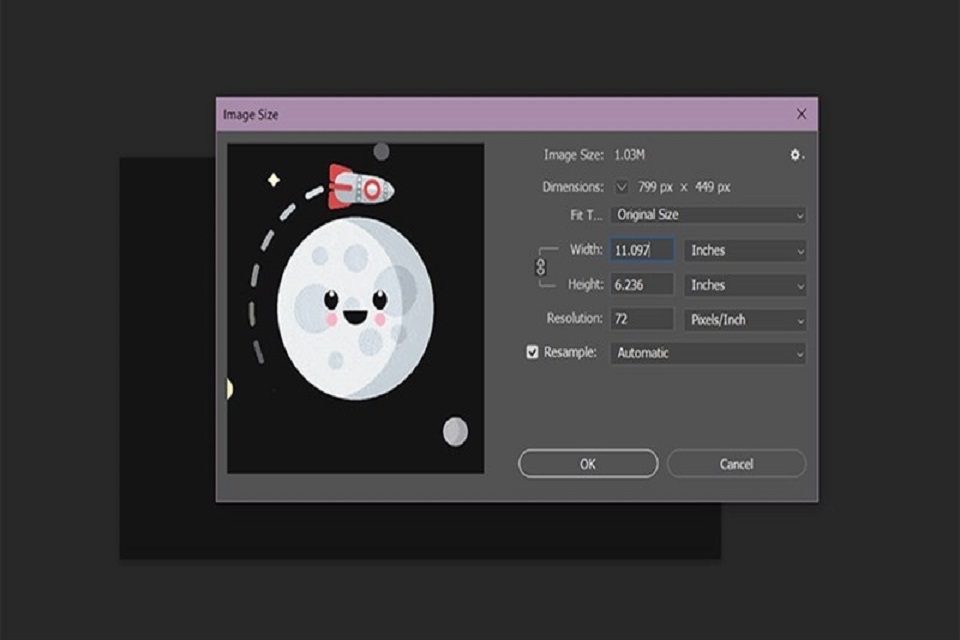This screenshot has width=960, height=640.
Task: Click the Height label
Action: coord(585,284)
